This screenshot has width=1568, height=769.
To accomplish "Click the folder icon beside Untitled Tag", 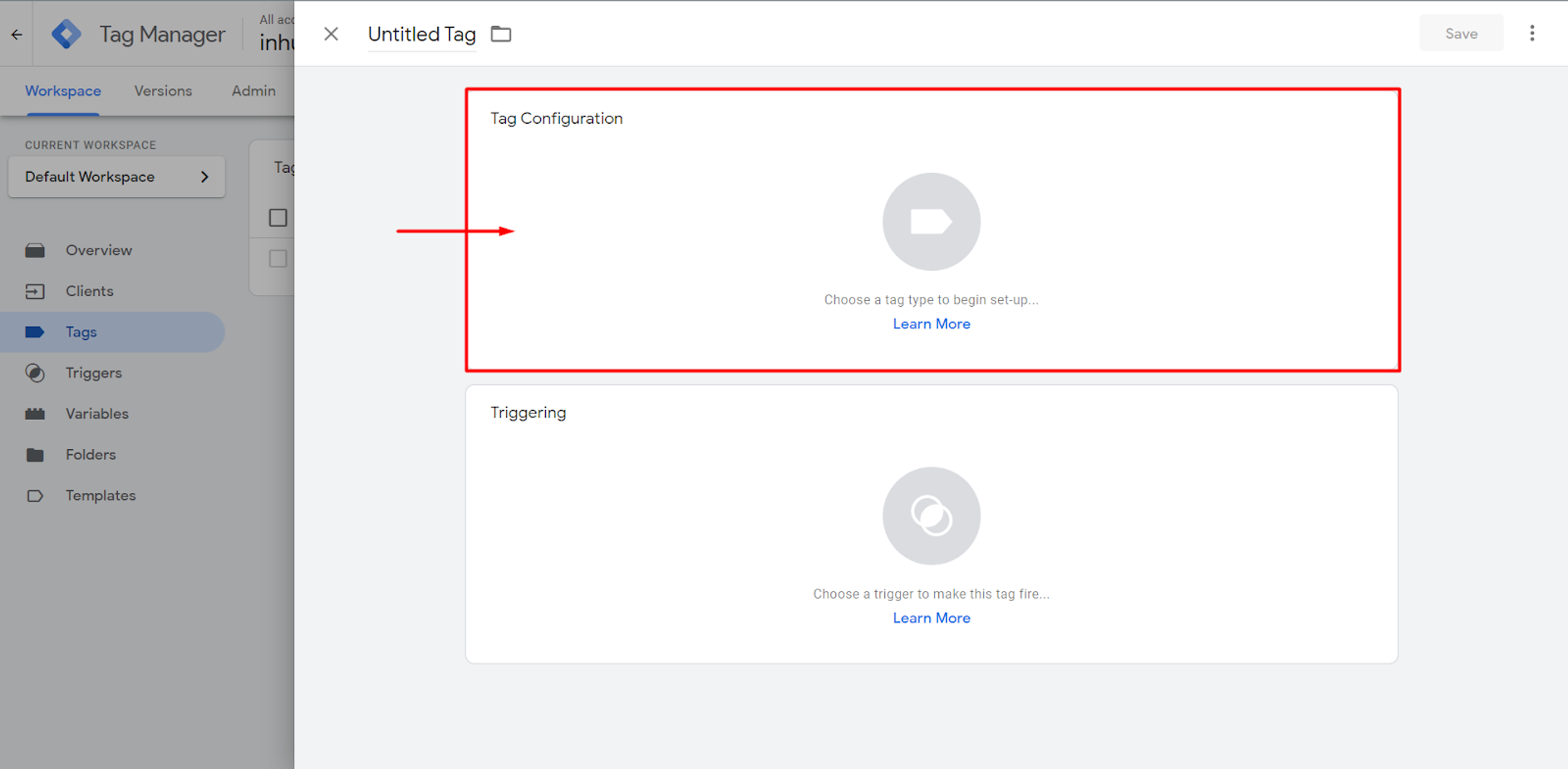I will tap(501, 34).
